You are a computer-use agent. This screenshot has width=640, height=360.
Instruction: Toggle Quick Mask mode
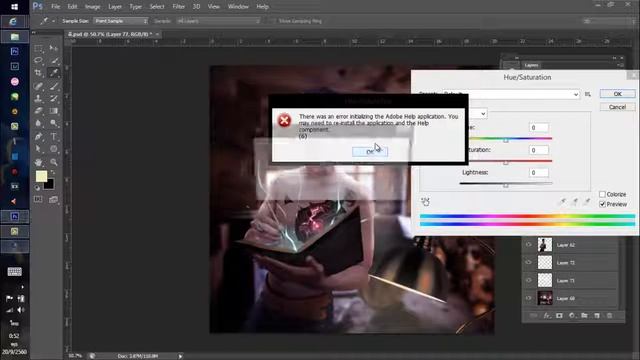pos(38,200)
